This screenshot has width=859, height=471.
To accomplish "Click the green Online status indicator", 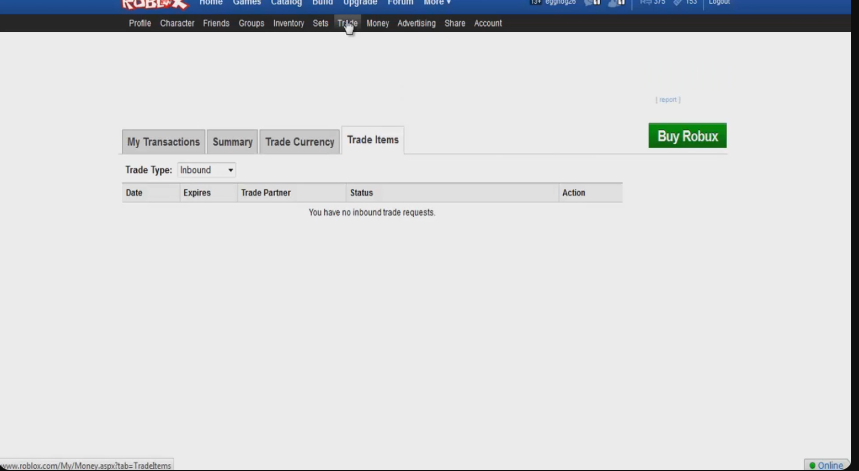I will coord(825,465).
